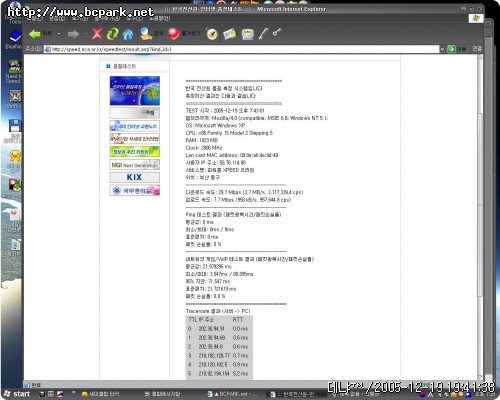500x400 pixels.
Task: Switch to the speed test IE taskbar button
Action: coord(295,394)
